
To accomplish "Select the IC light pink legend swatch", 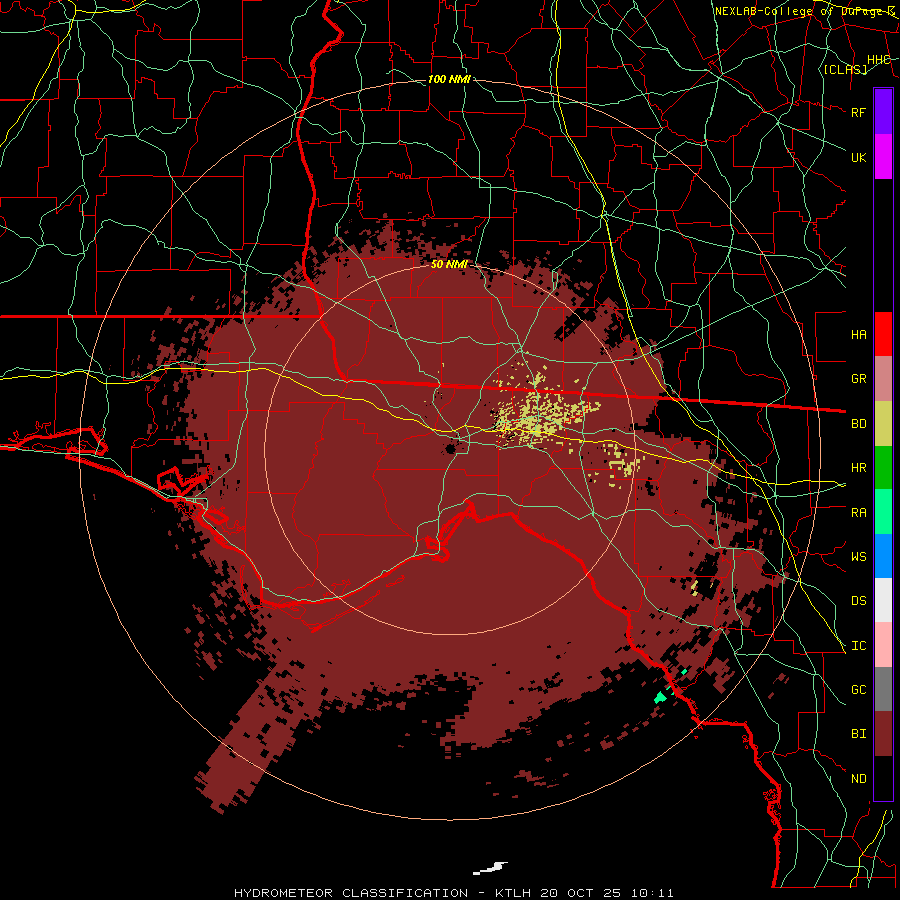I will pos(883,645).
